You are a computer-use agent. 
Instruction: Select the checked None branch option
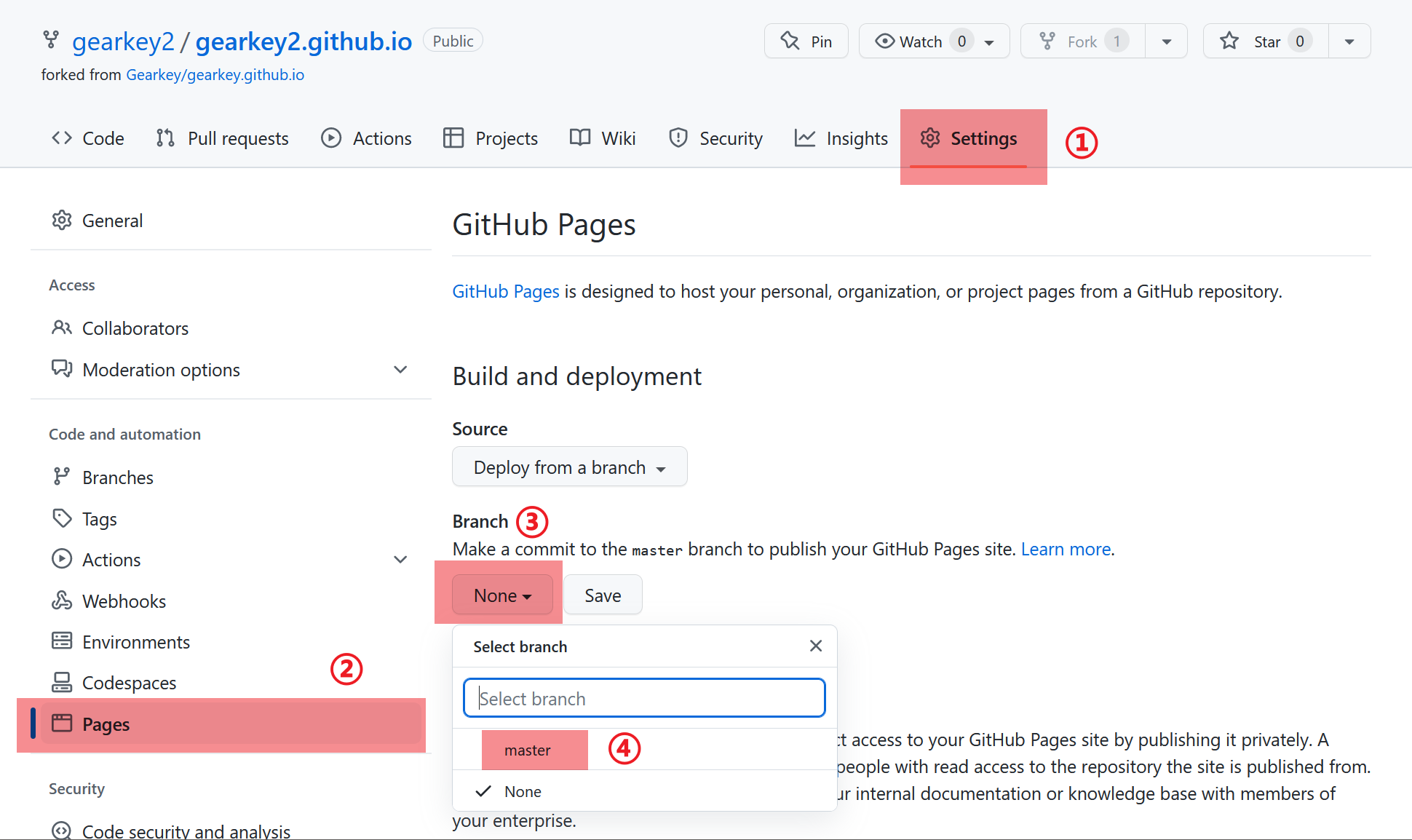[644, 791]
